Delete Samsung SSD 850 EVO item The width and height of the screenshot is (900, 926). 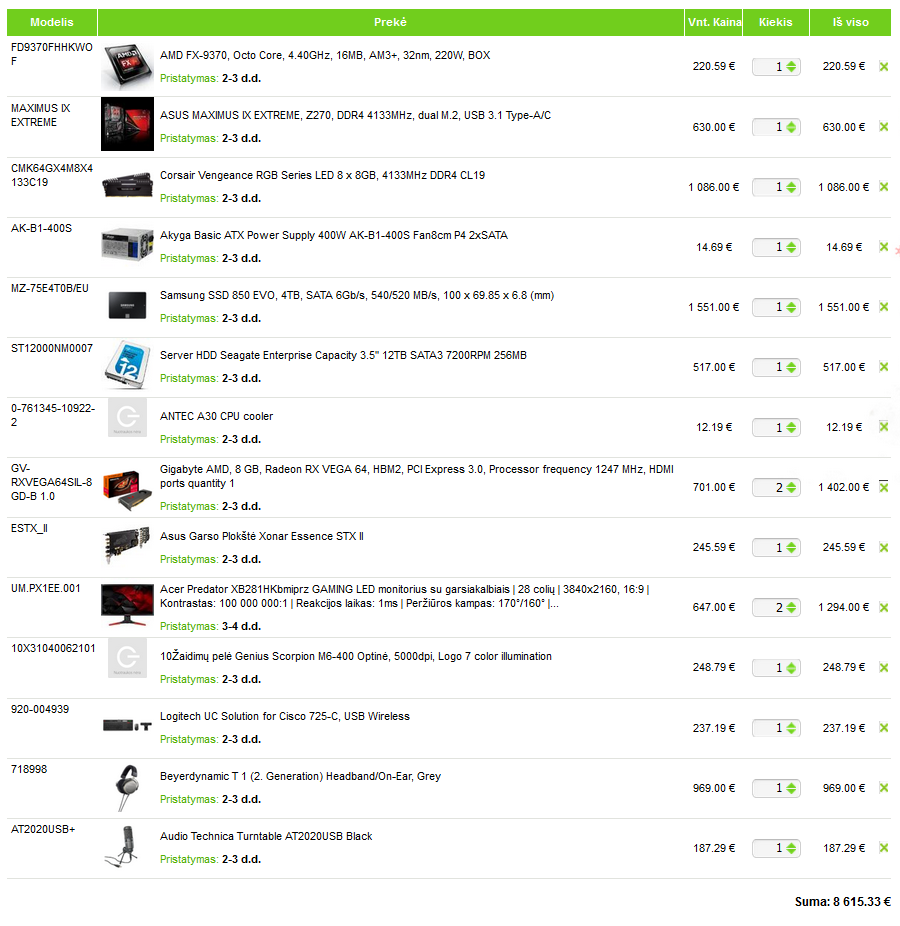[x=883, y=307]
